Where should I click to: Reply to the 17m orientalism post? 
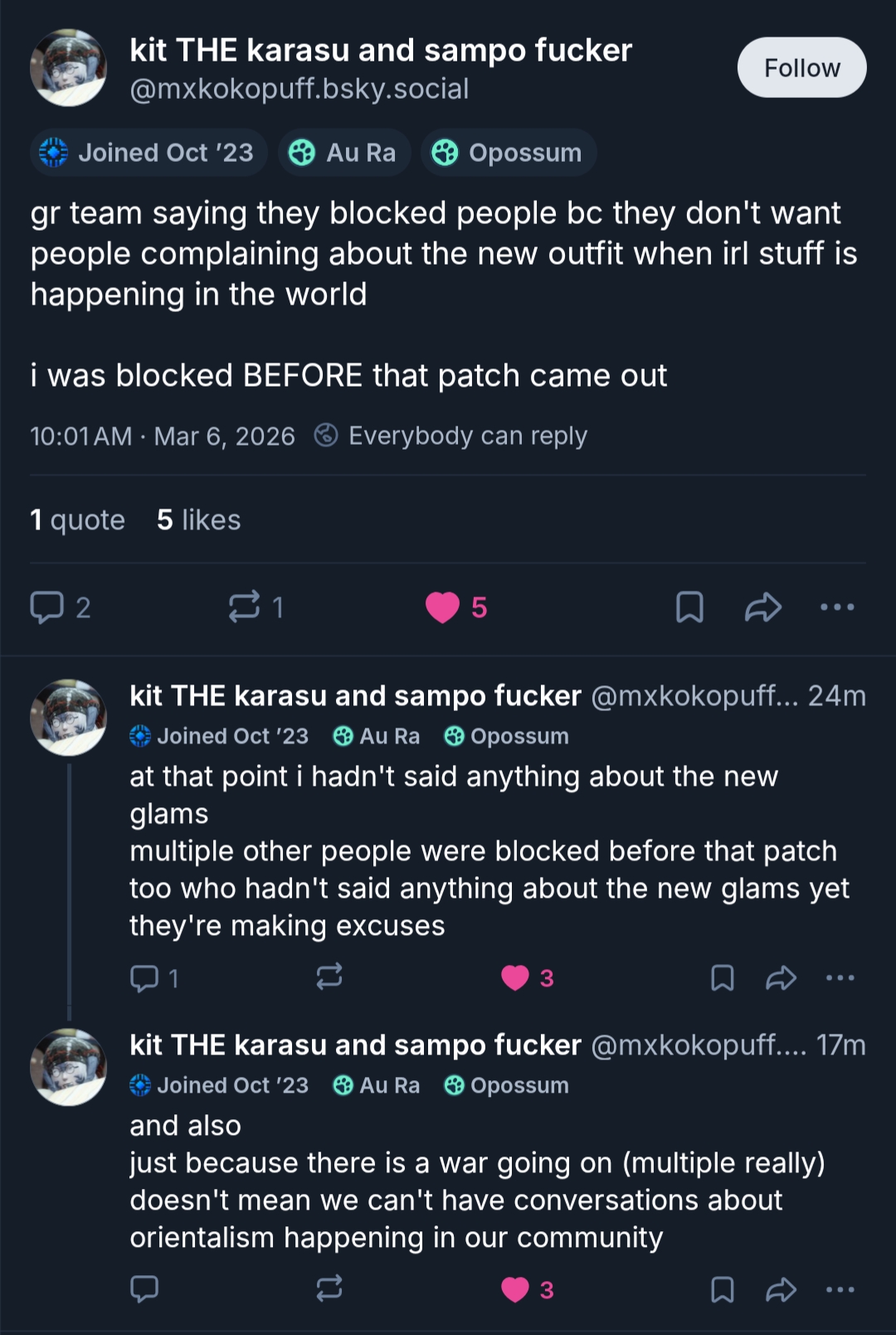click(144, 1289)
